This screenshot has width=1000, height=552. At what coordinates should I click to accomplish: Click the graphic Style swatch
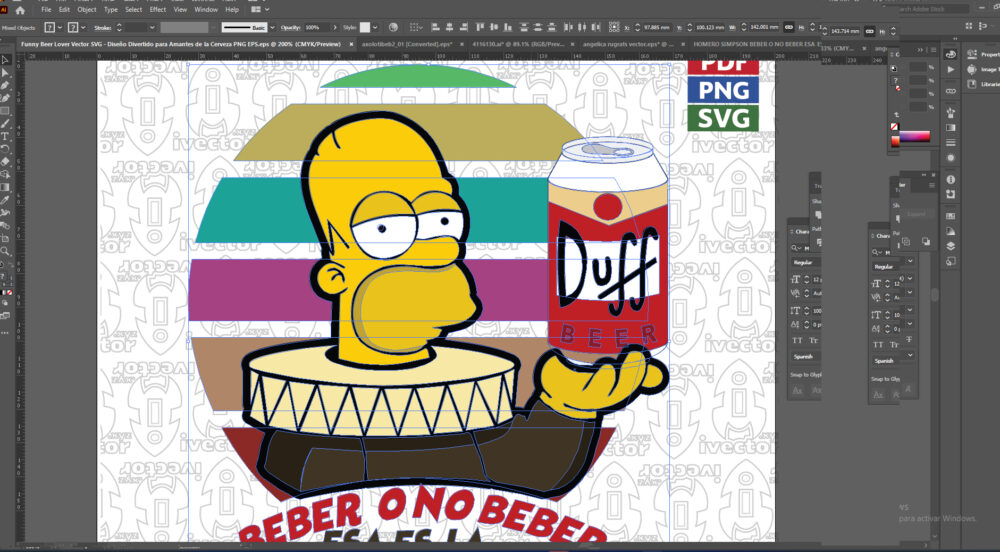tap(365, 27)
